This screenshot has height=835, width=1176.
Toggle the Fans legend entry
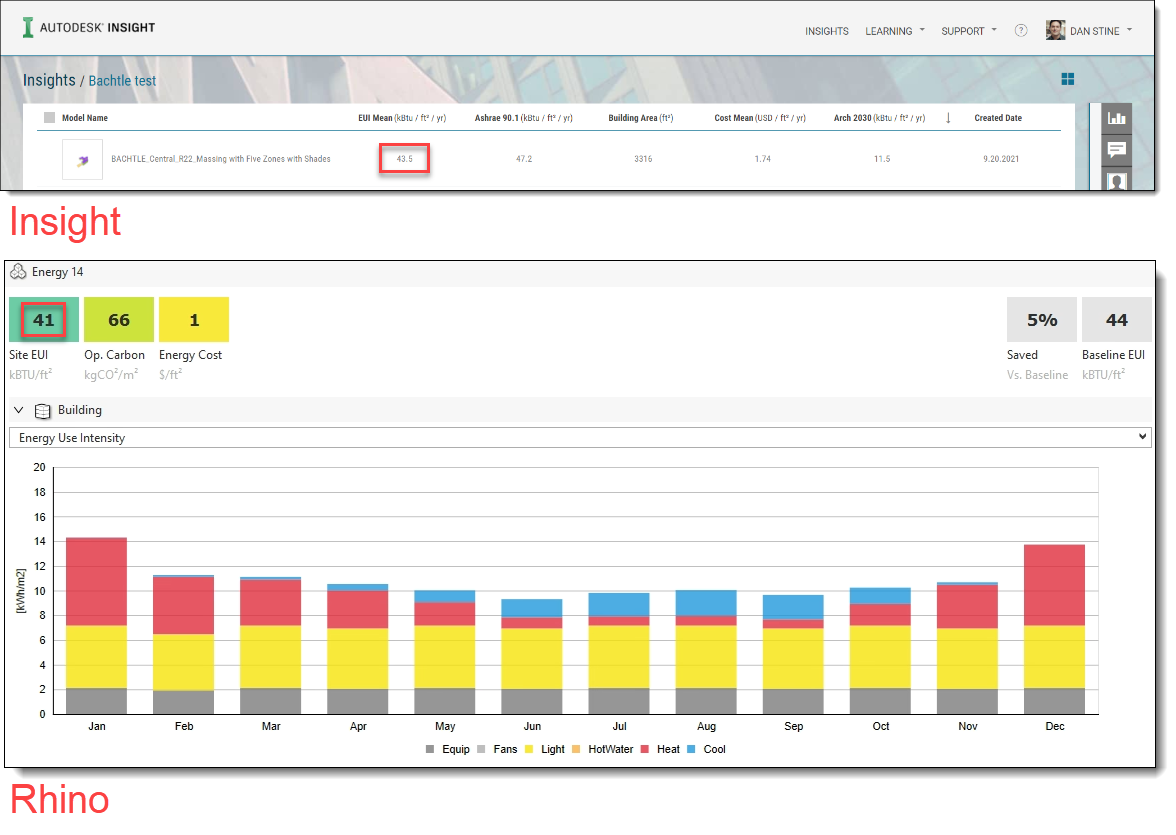[497, 749]
